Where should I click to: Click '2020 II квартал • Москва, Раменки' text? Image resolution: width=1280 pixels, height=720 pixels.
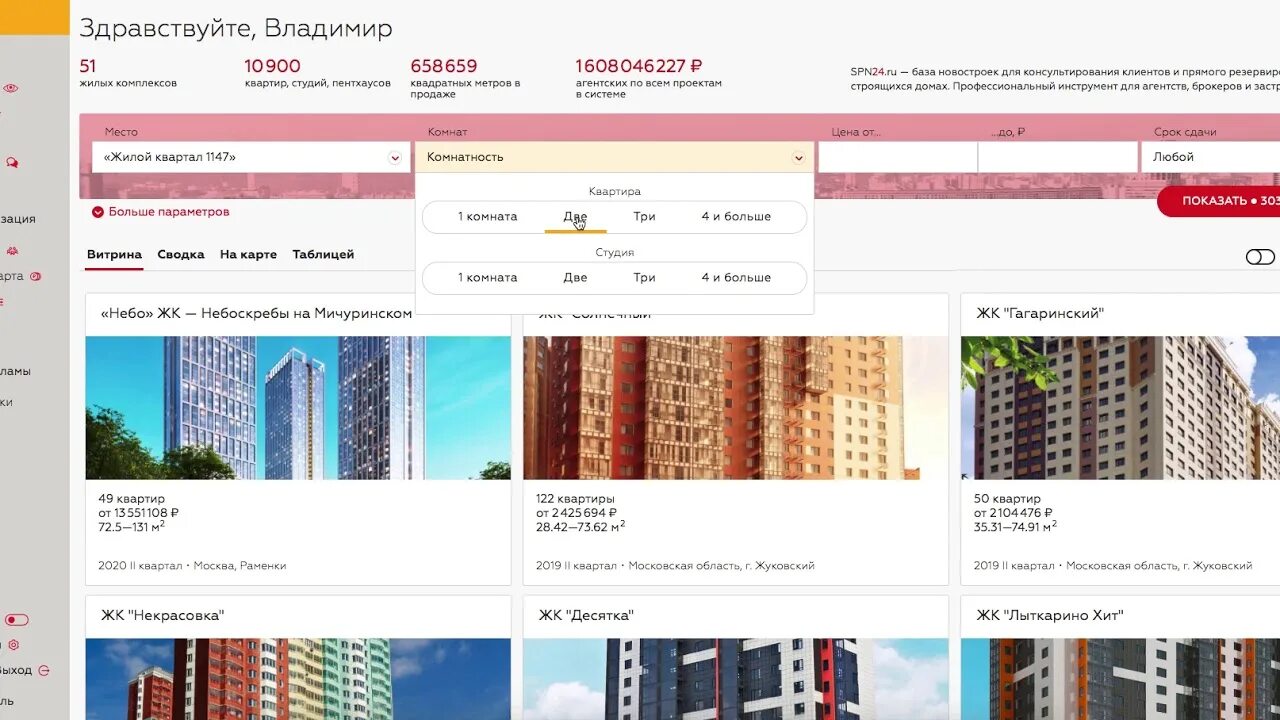pyautogui.click(x=192, y=566)
